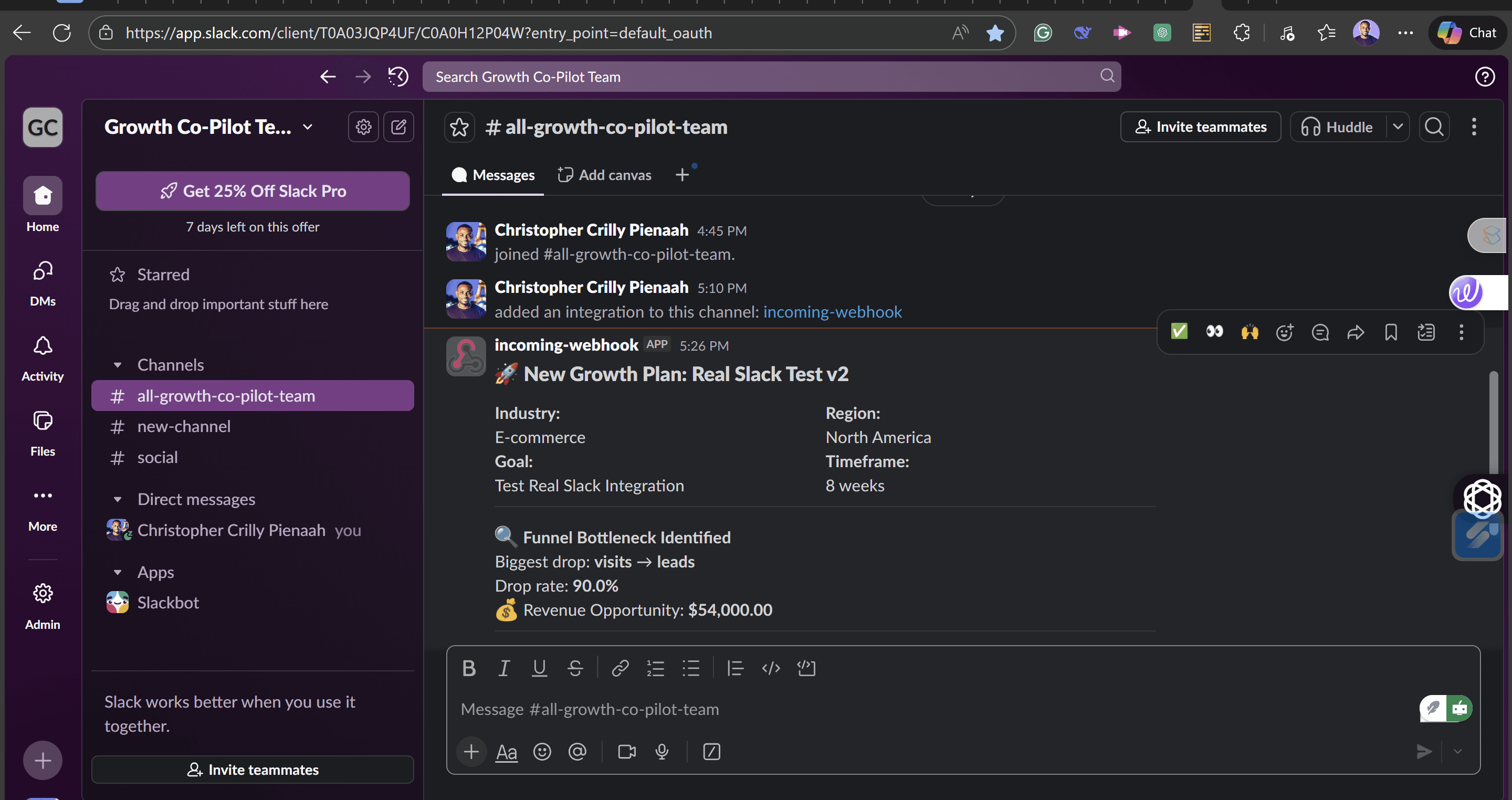Star the all-growth-co-pilot-team channel

pyautogui.click(x=459, y=127)
